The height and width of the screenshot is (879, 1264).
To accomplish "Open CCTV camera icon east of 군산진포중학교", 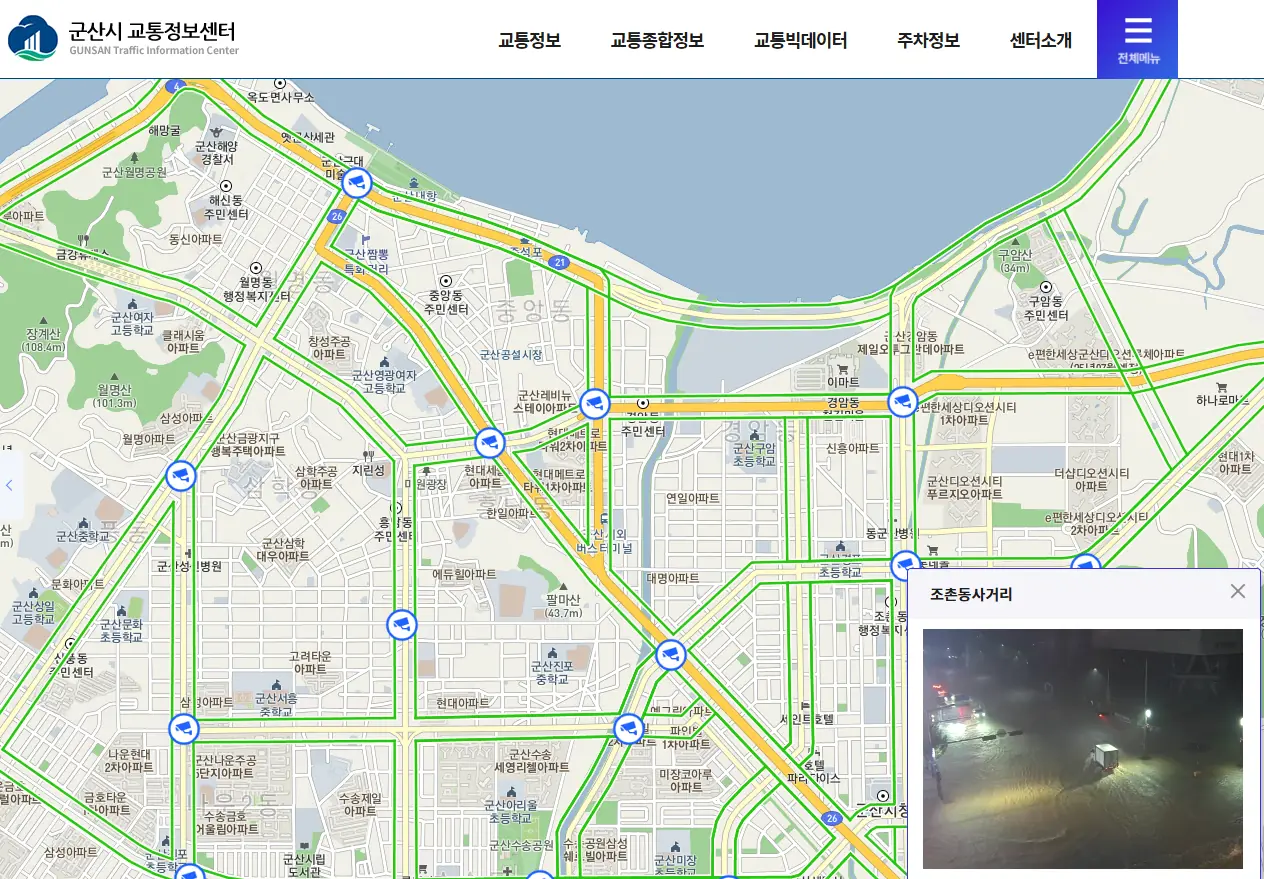I will tap(671, 655).
